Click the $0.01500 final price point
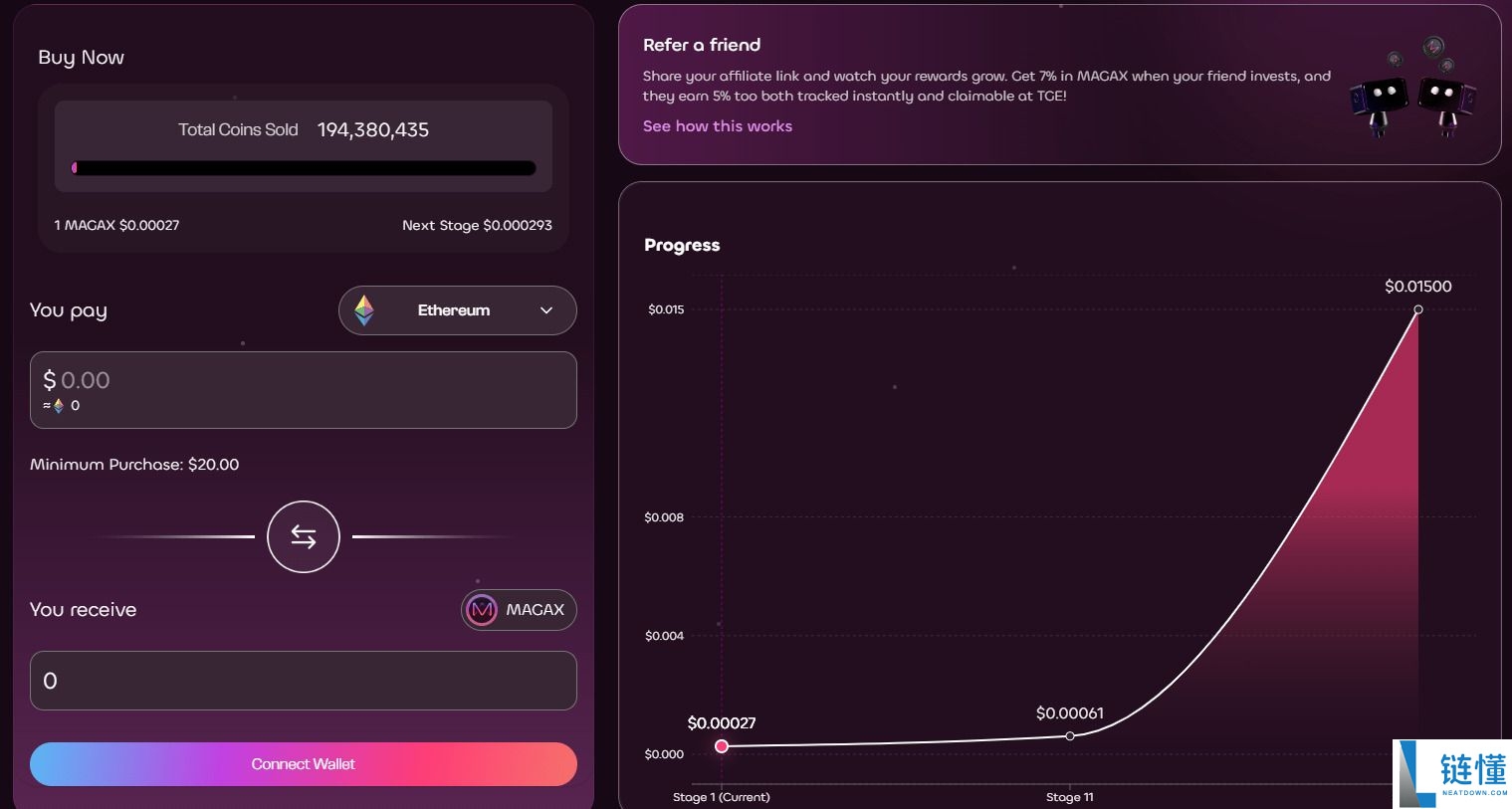Viewport: 1512px width, 809px height. (1418, 309)
